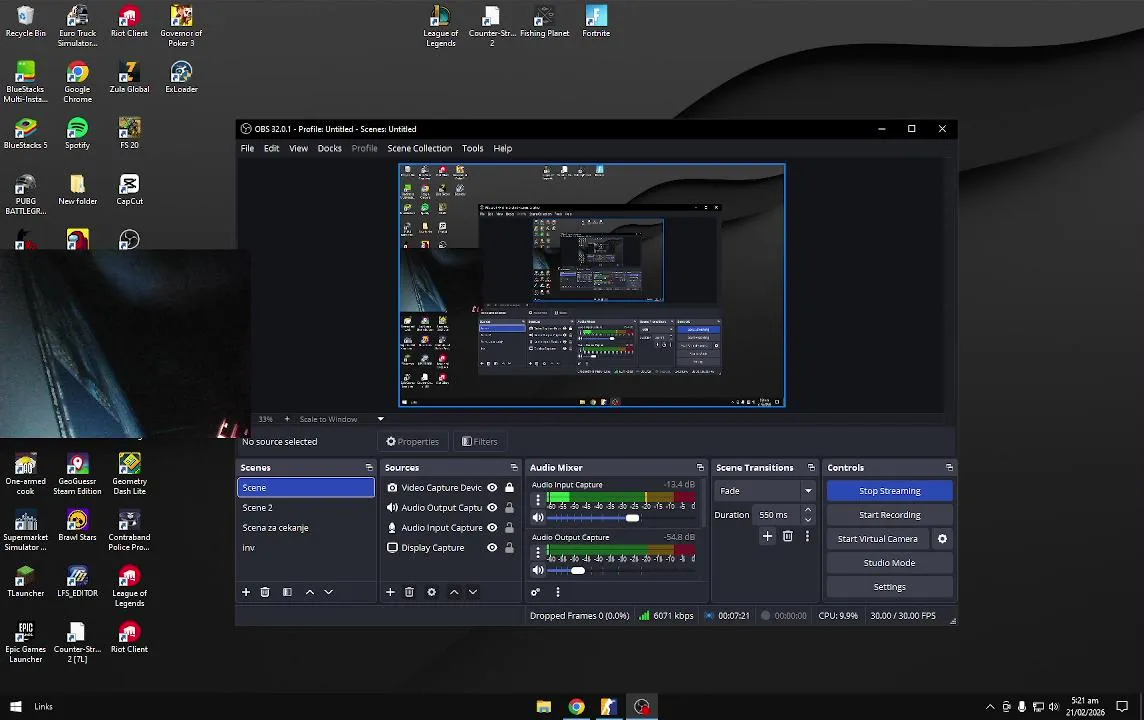Open Google Chrome from the taskbar
Screen dimensions: 1144x720
tap(576, 706)
